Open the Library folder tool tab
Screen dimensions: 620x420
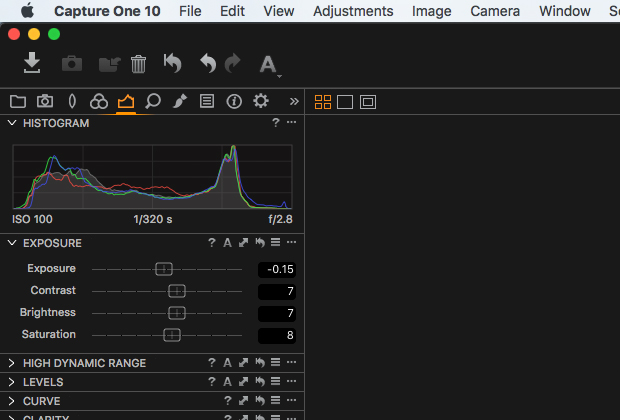click(18, 102)
